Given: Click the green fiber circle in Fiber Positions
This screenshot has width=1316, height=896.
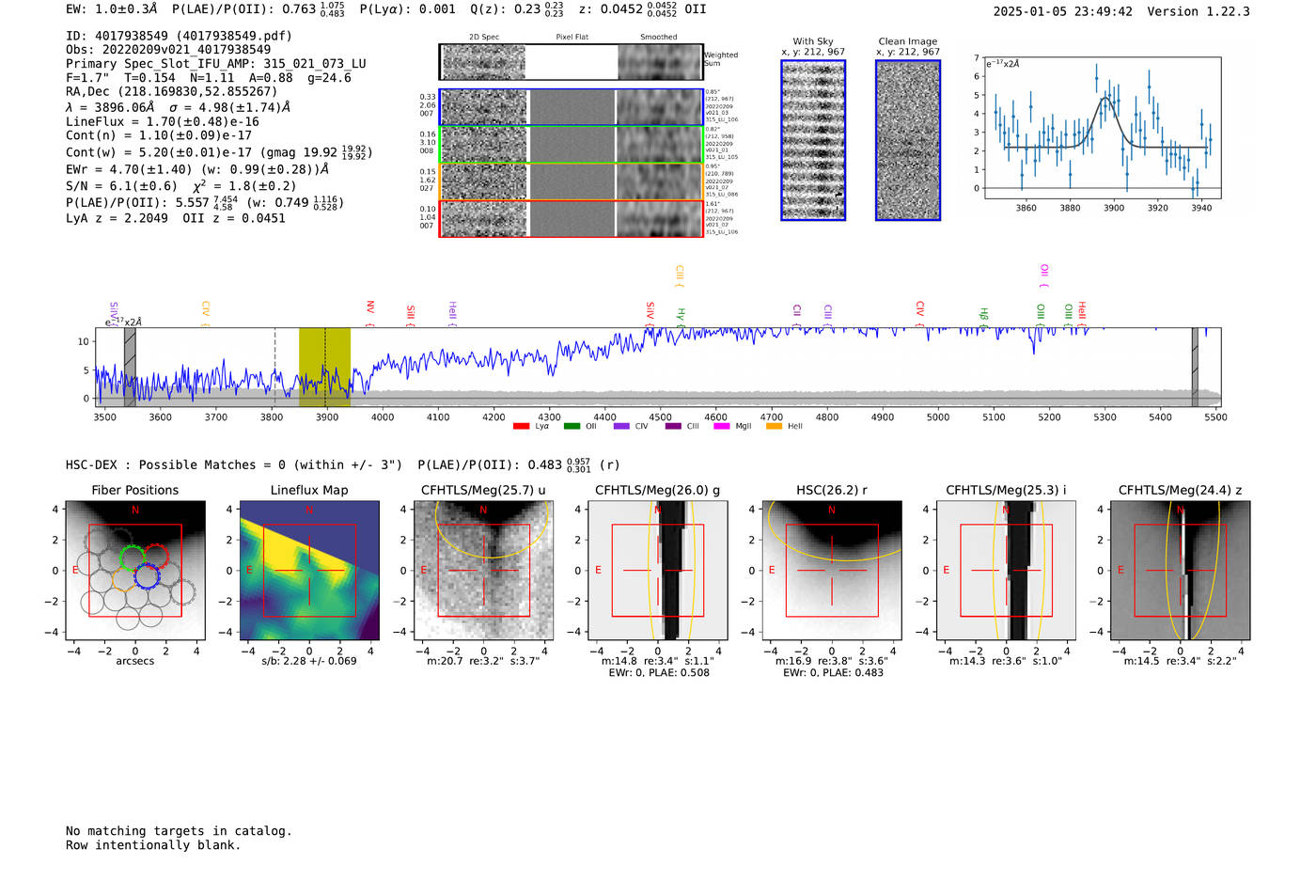Looking at the screenshot, I should (x=133, y=558).
